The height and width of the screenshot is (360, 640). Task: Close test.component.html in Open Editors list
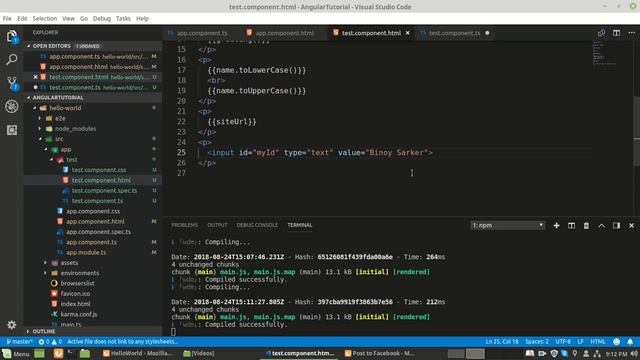36,77
